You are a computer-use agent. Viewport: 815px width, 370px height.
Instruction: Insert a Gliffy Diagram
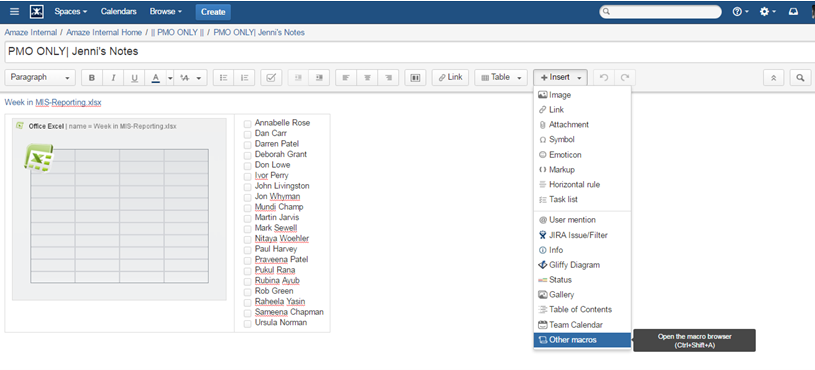click(582, 265)
